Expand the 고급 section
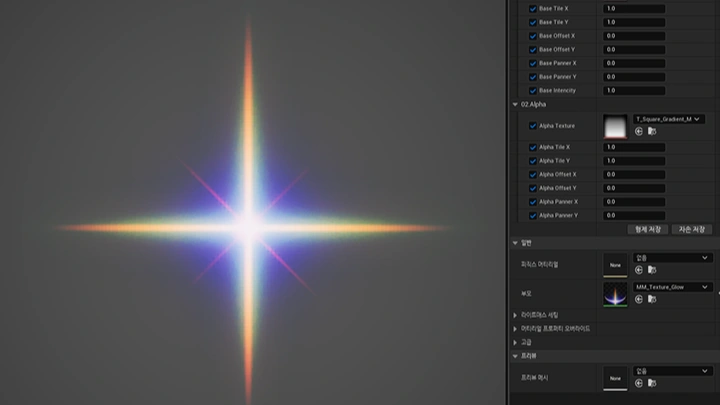The height and width of the screenshot is (405, 720). (x=516, y=342)
